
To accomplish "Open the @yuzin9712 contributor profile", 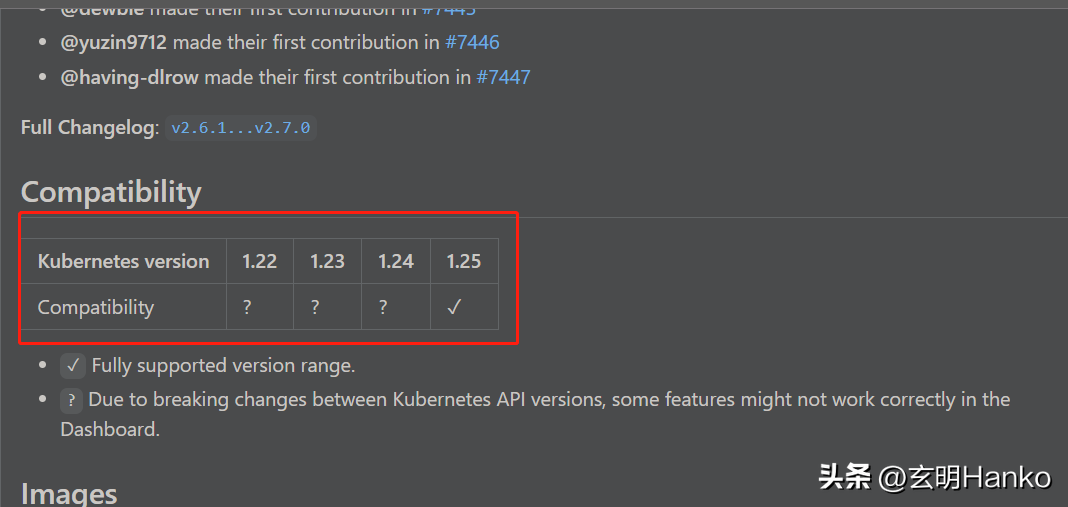I will (114, 42).
